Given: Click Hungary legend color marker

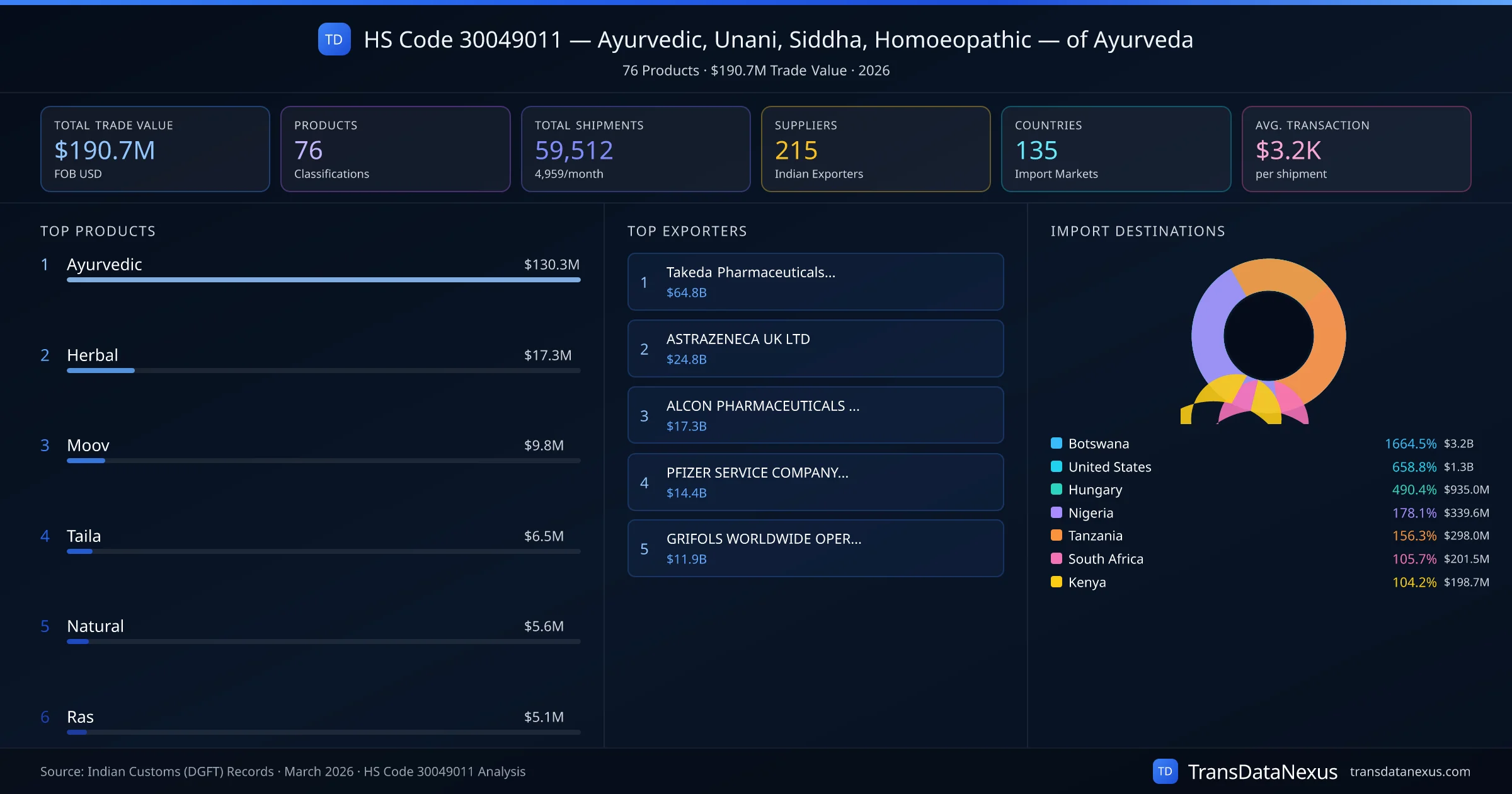Looking at the screenshot, I should pyautogui.click(x=1057, y=489).
